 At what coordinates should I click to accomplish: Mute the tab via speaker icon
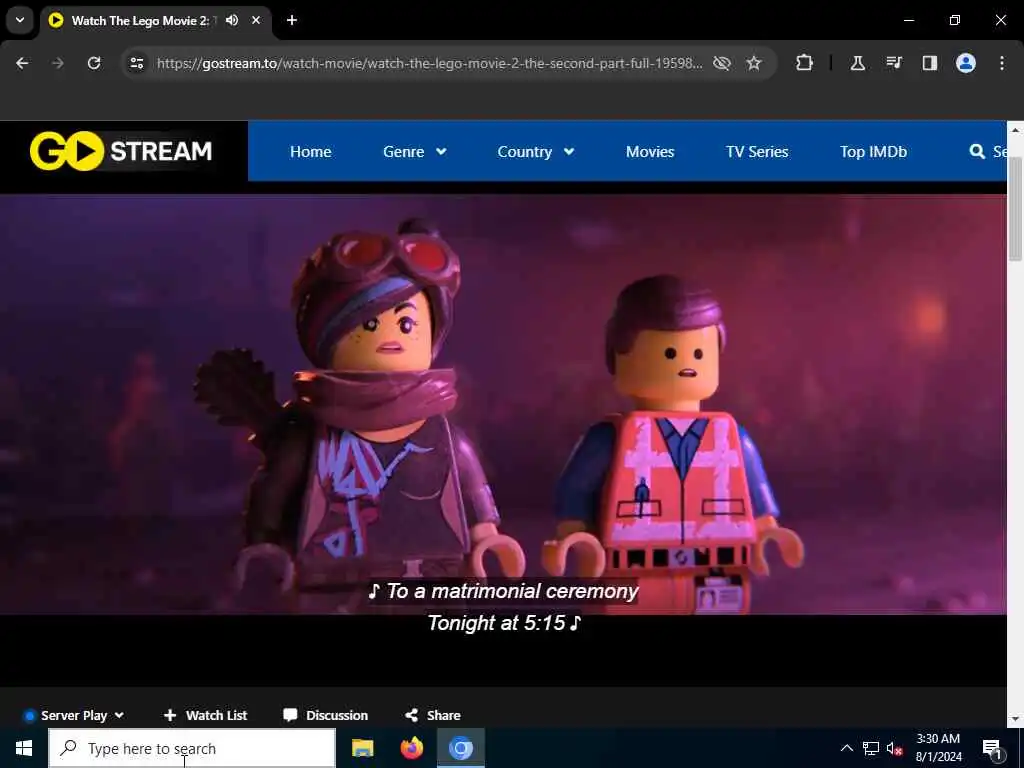point(232,20)
